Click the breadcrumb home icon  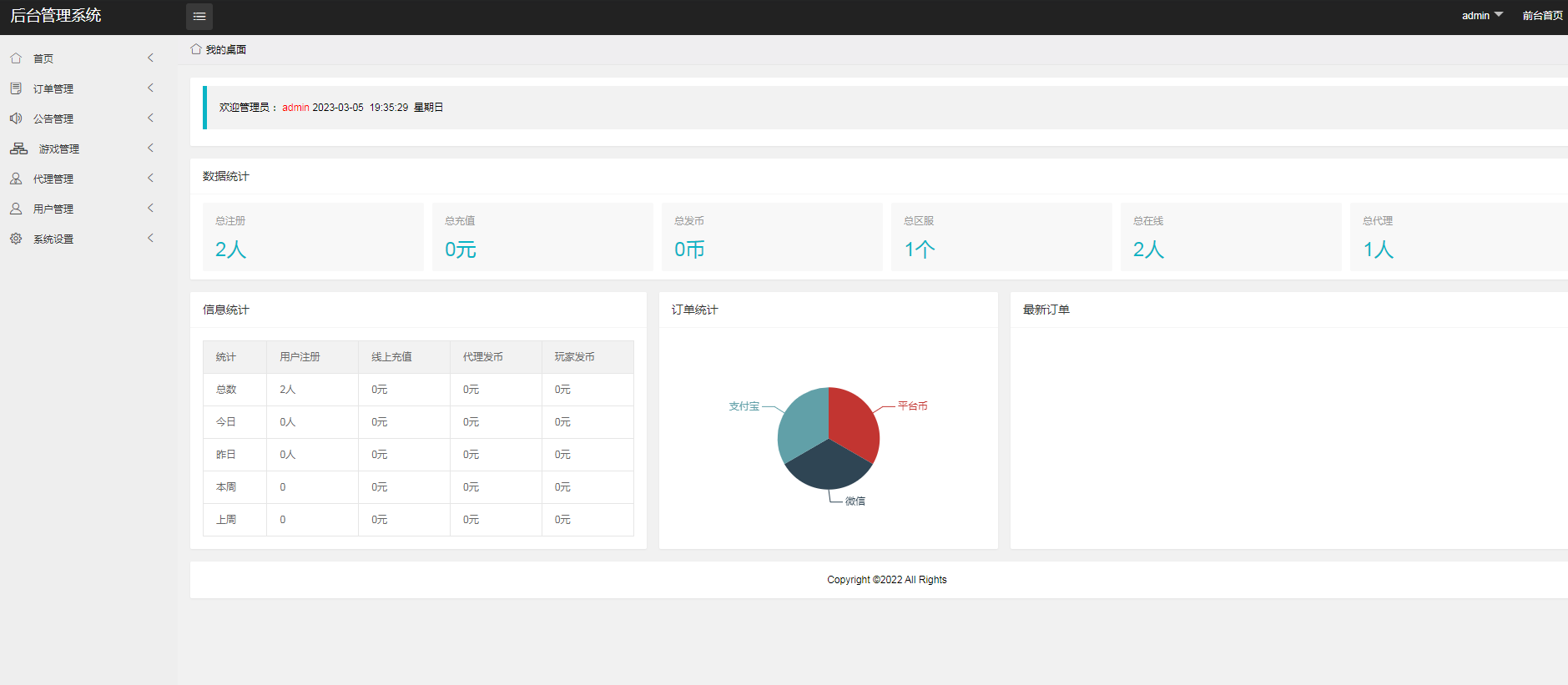[x=196, y=49]
